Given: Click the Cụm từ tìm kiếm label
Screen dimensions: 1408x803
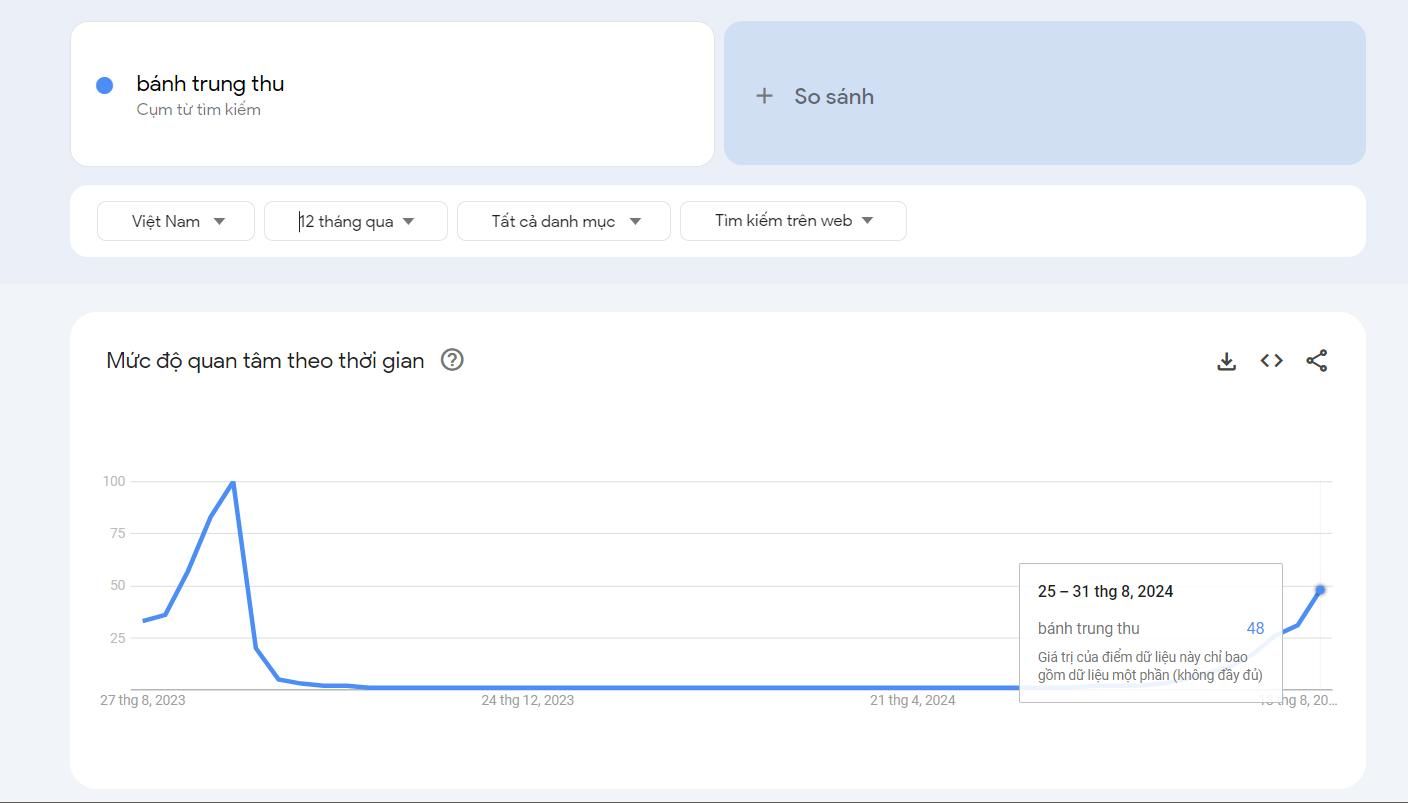Looking at the screenshot, I should [x=199, y=110].
